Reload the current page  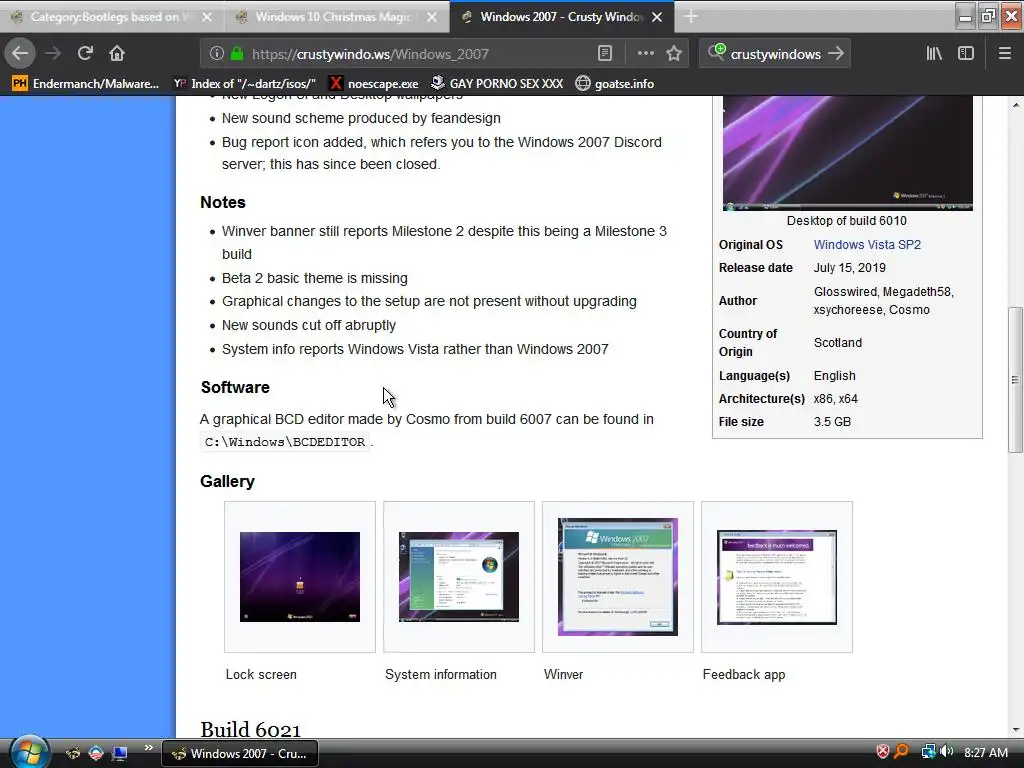[85, 53]
